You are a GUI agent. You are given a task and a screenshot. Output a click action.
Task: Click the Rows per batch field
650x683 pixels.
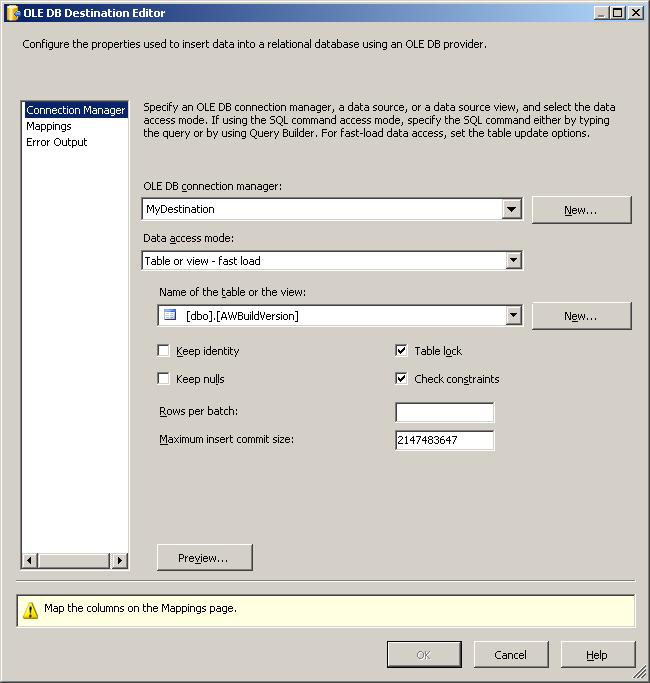coord(444,413)
